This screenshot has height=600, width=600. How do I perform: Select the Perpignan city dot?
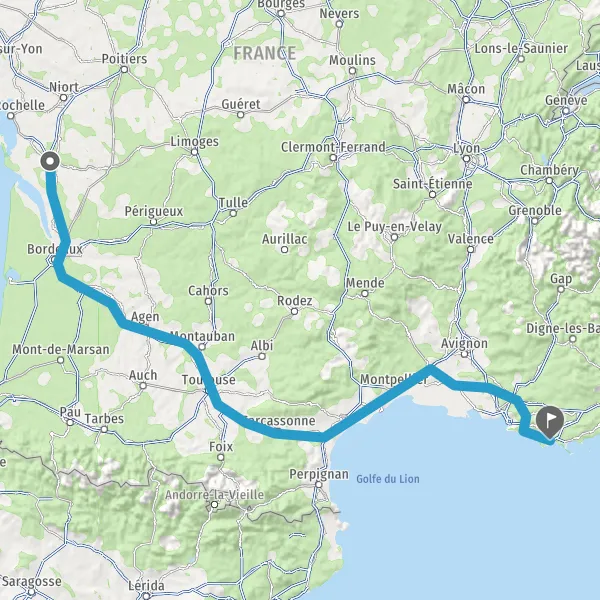pos(319,484)
